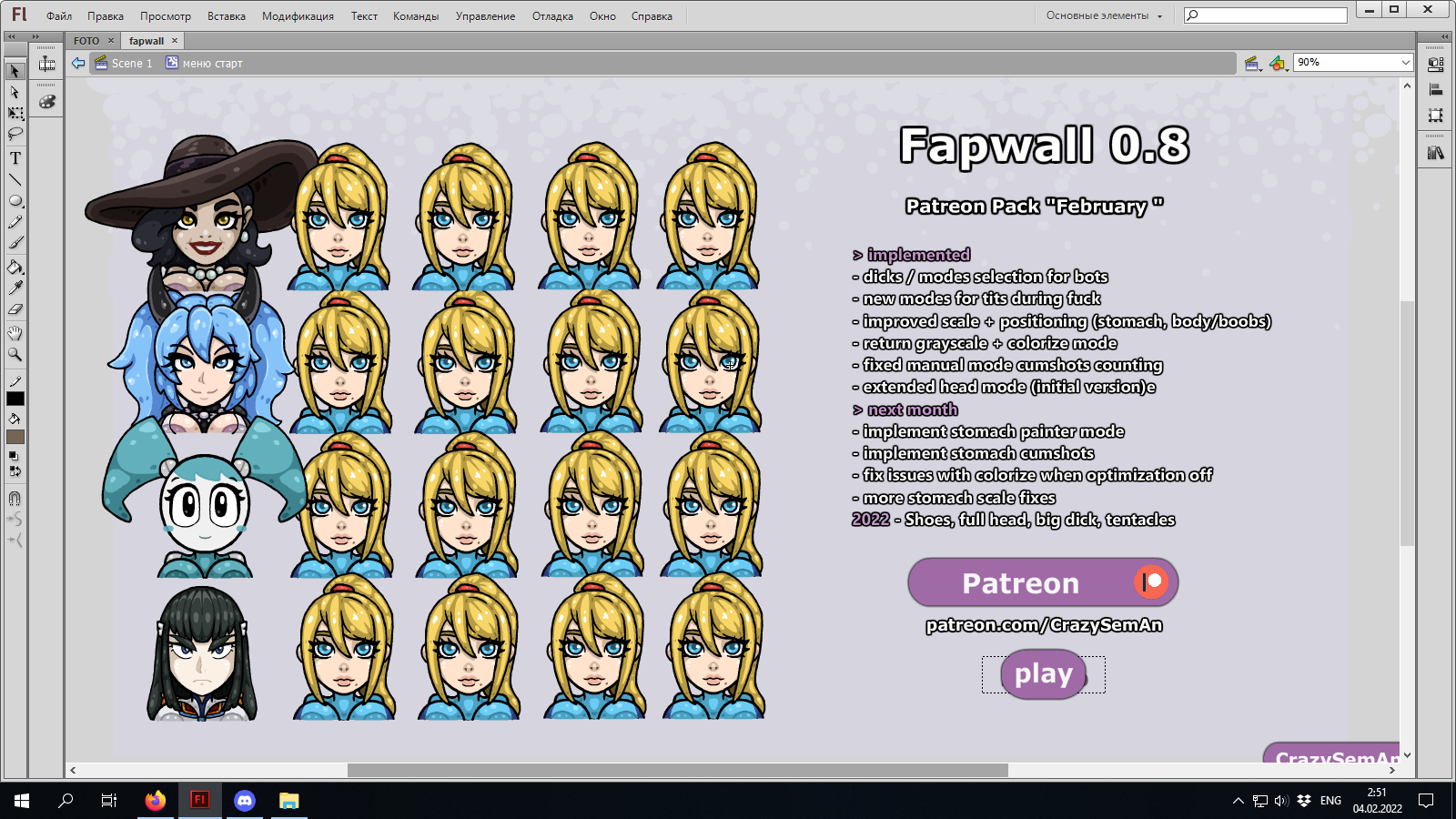1456x819 pixels.
Task: Click the vertical scrollbar up arrow
Action: click(1407, 86)
